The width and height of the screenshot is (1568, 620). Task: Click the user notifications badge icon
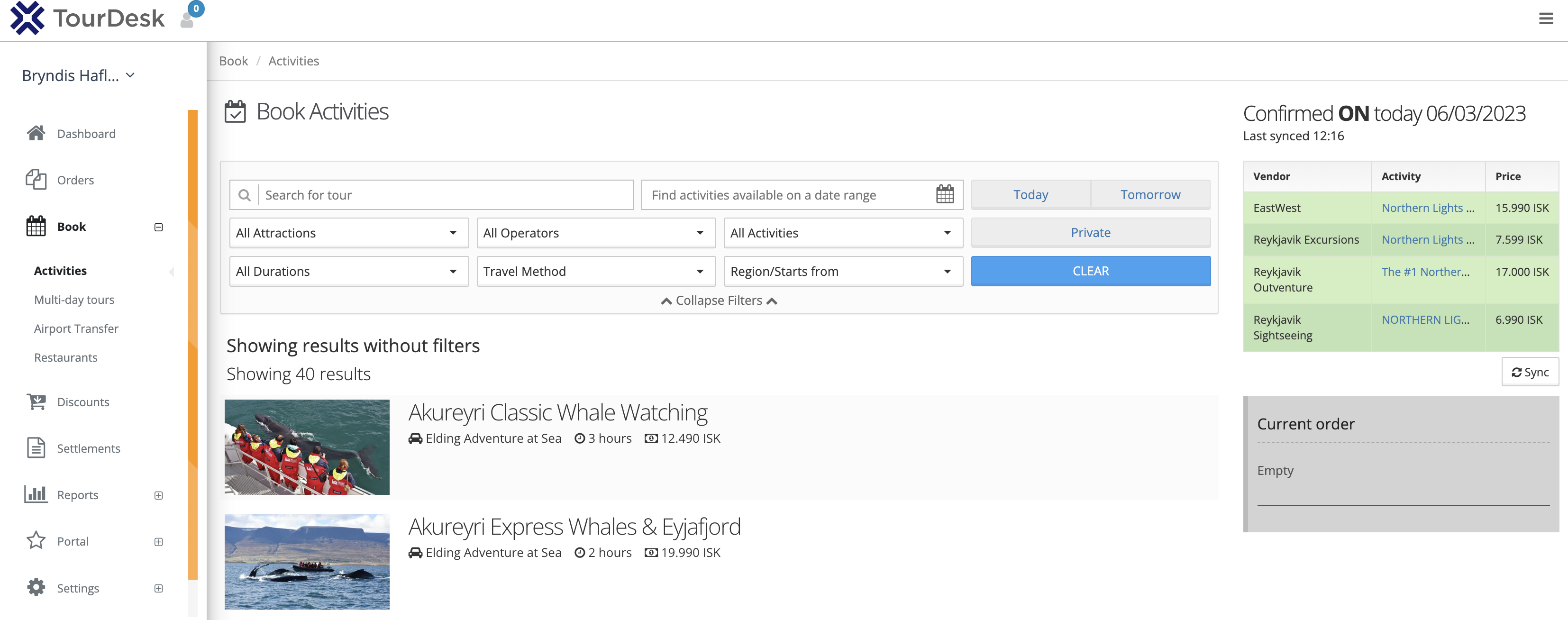pyautogui.click(x=191, y=16)
